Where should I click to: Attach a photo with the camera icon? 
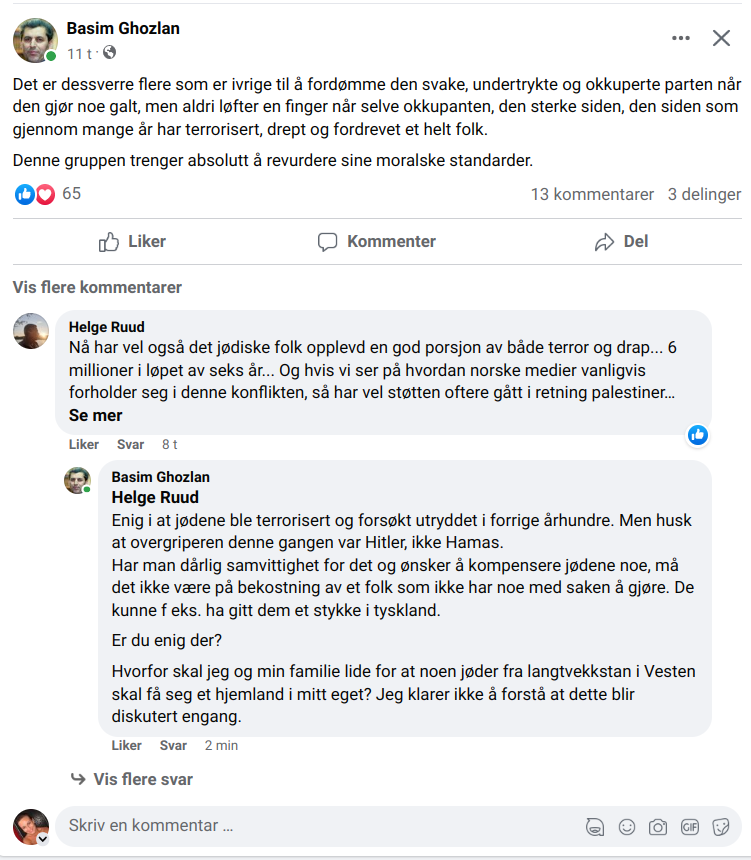tap(658, 827)
